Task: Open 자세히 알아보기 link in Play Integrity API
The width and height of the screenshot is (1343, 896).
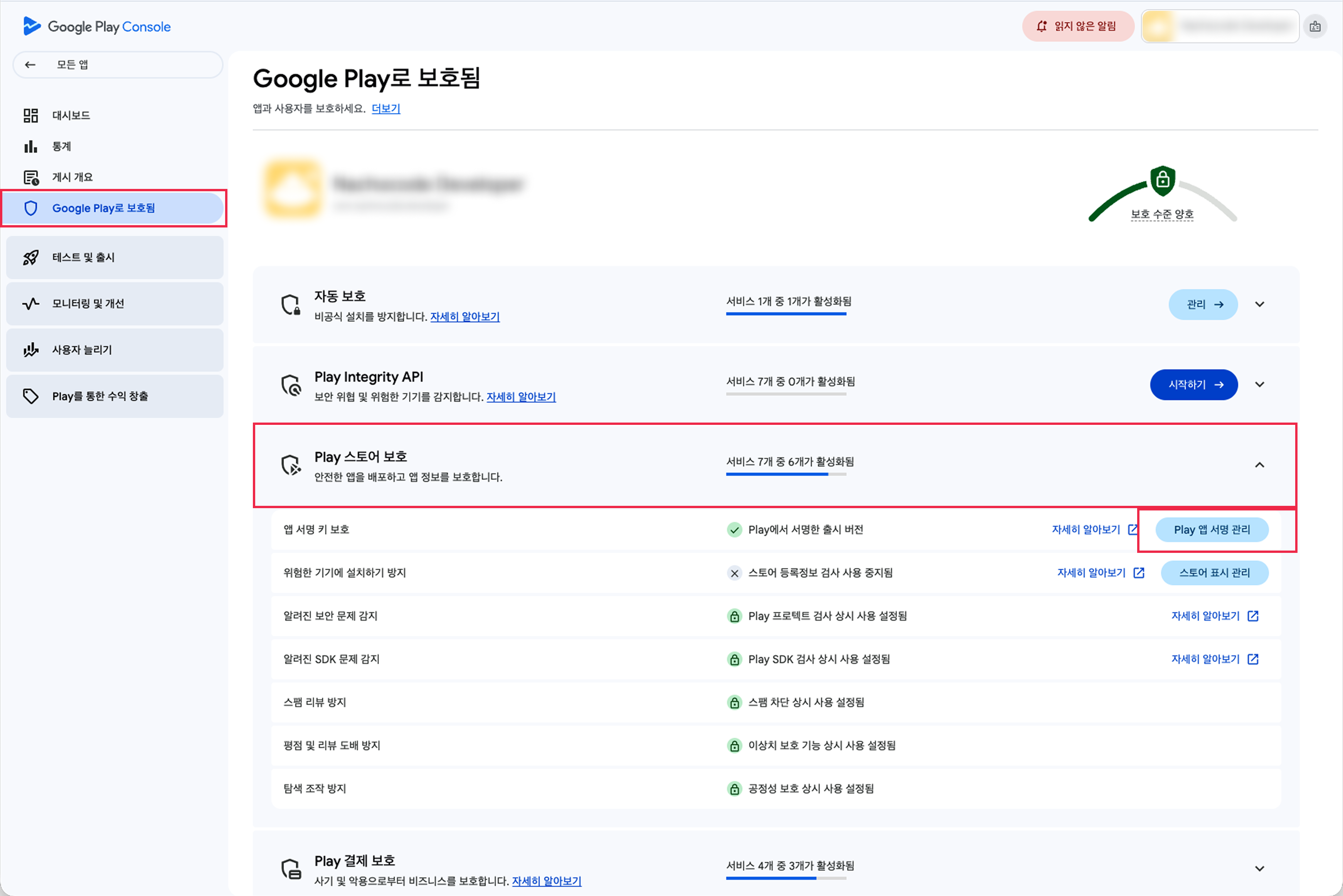Action: (521, 397)
